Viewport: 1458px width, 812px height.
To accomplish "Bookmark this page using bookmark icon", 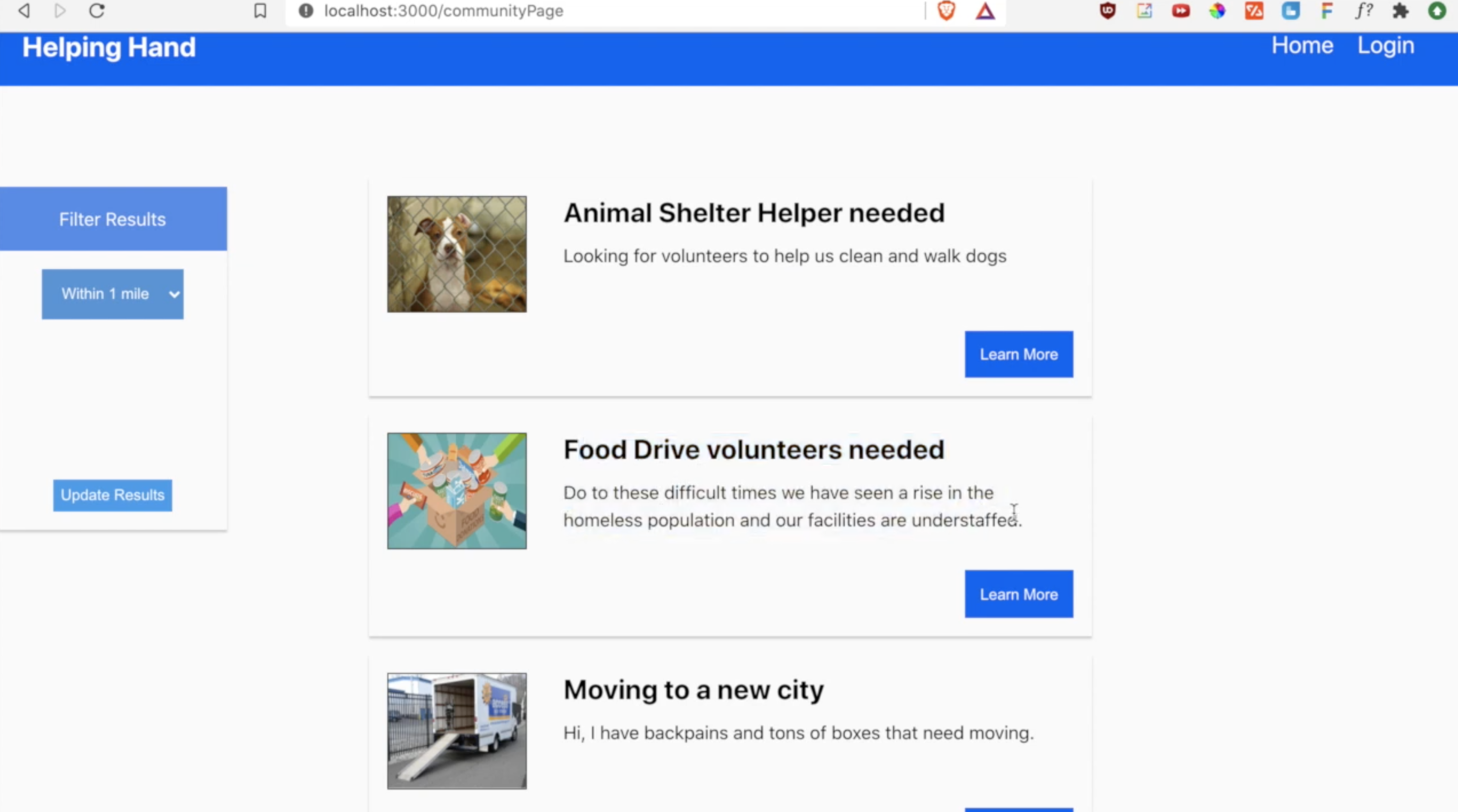I will coord(260,11).
